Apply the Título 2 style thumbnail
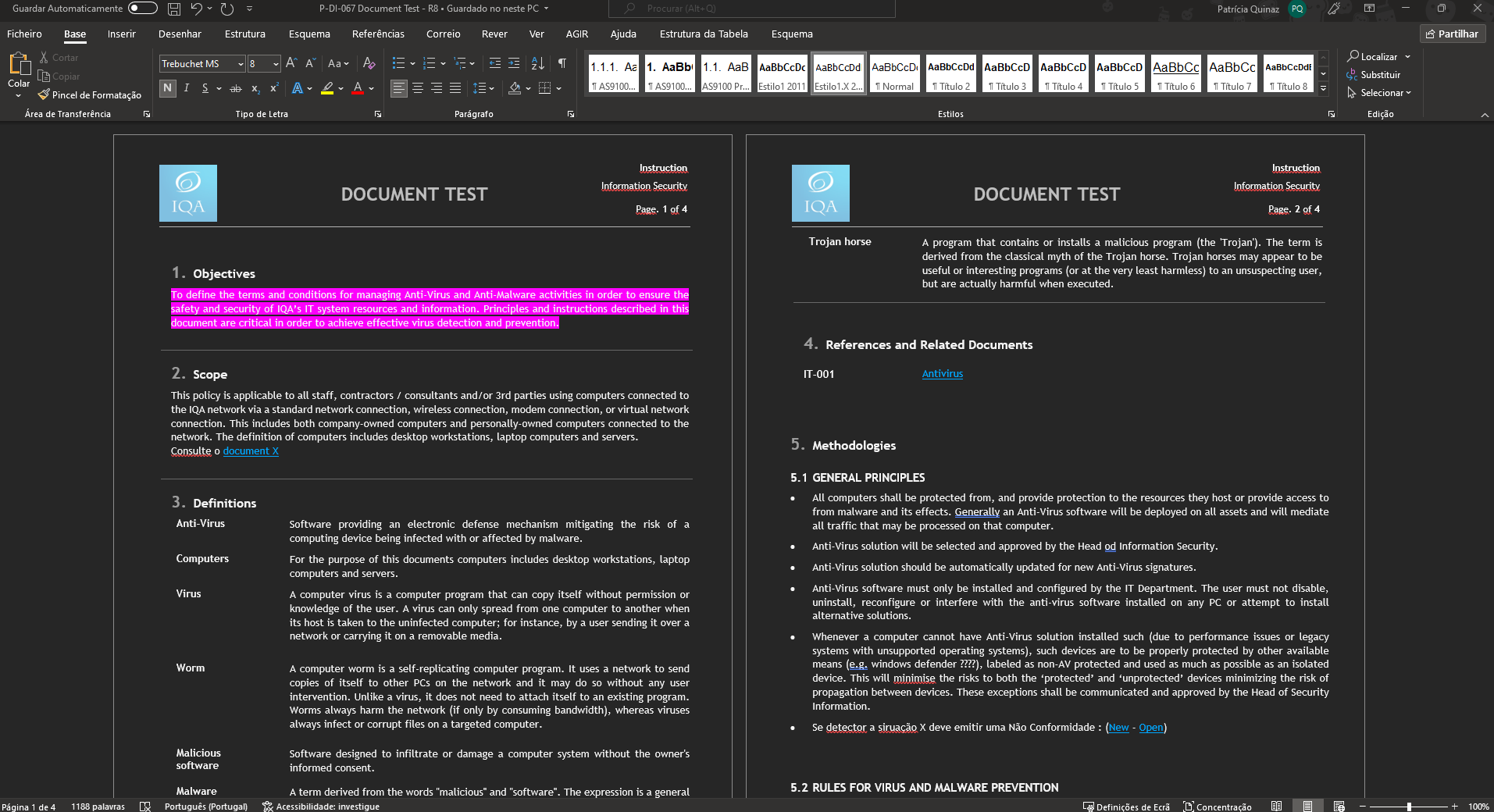 pos(951,74)
